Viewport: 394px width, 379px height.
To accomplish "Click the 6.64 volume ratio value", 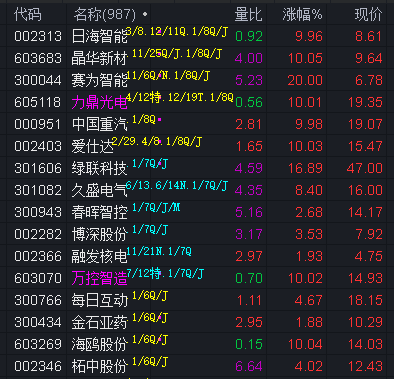I will pos(249,366).
